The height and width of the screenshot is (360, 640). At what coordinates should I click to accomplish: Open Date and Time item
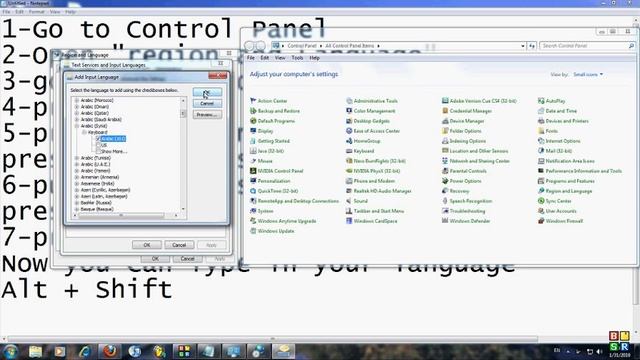click(x=558, y=111)
